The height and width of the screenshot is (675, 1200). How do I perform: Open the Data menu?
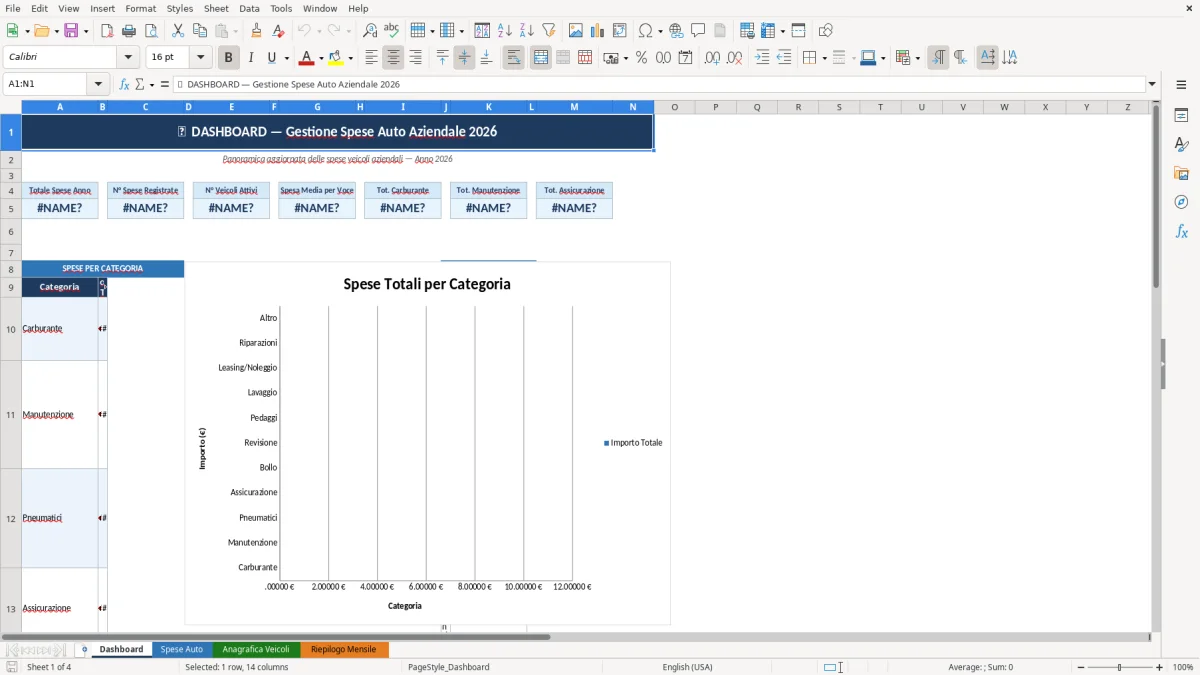[249, 8]
